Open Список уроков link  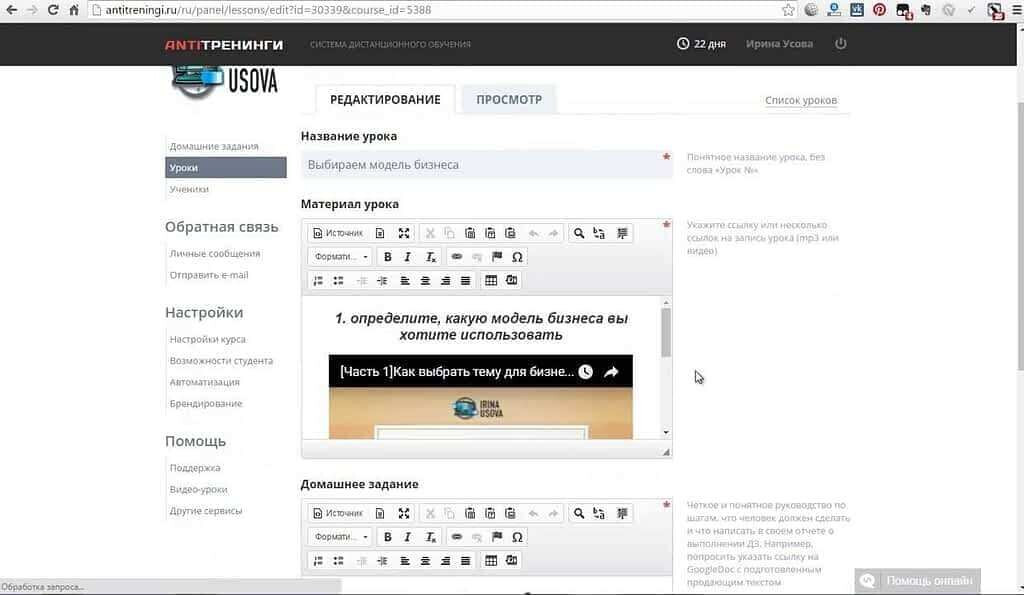(x=801, y=101)
